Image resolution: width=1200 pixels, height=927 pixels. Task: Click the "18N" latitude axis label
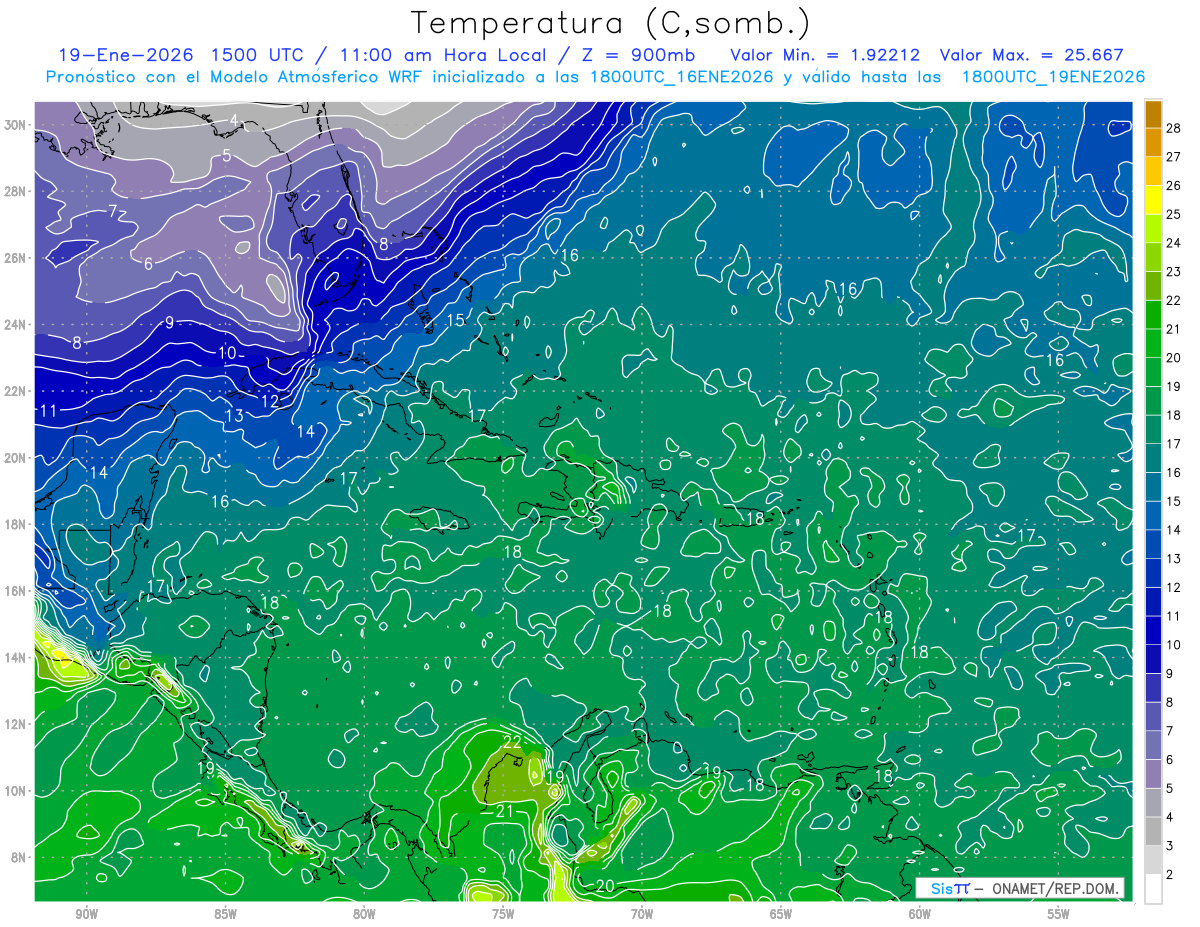point(16,524)
